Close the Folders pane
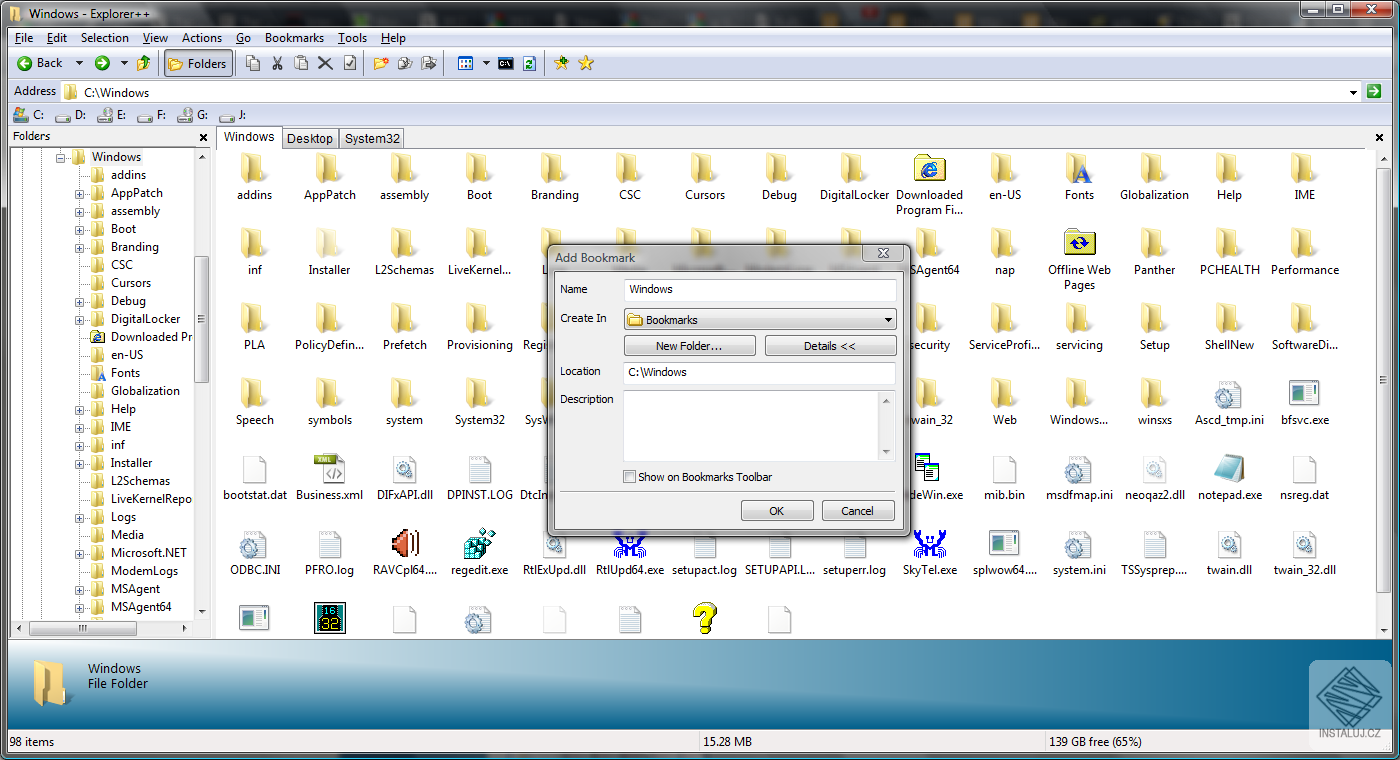Screen dimensions: 1400x760 (x=204, y=137)
